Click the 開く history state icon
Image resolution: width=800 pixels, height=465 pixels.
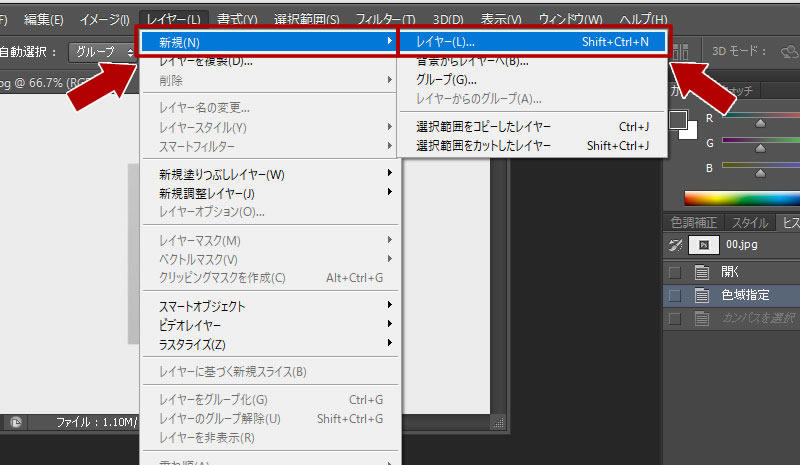point(702,272)
